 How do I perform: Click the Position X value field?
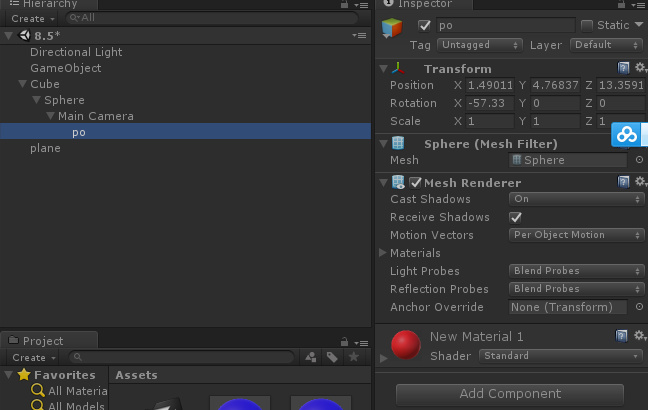[490, 85]
